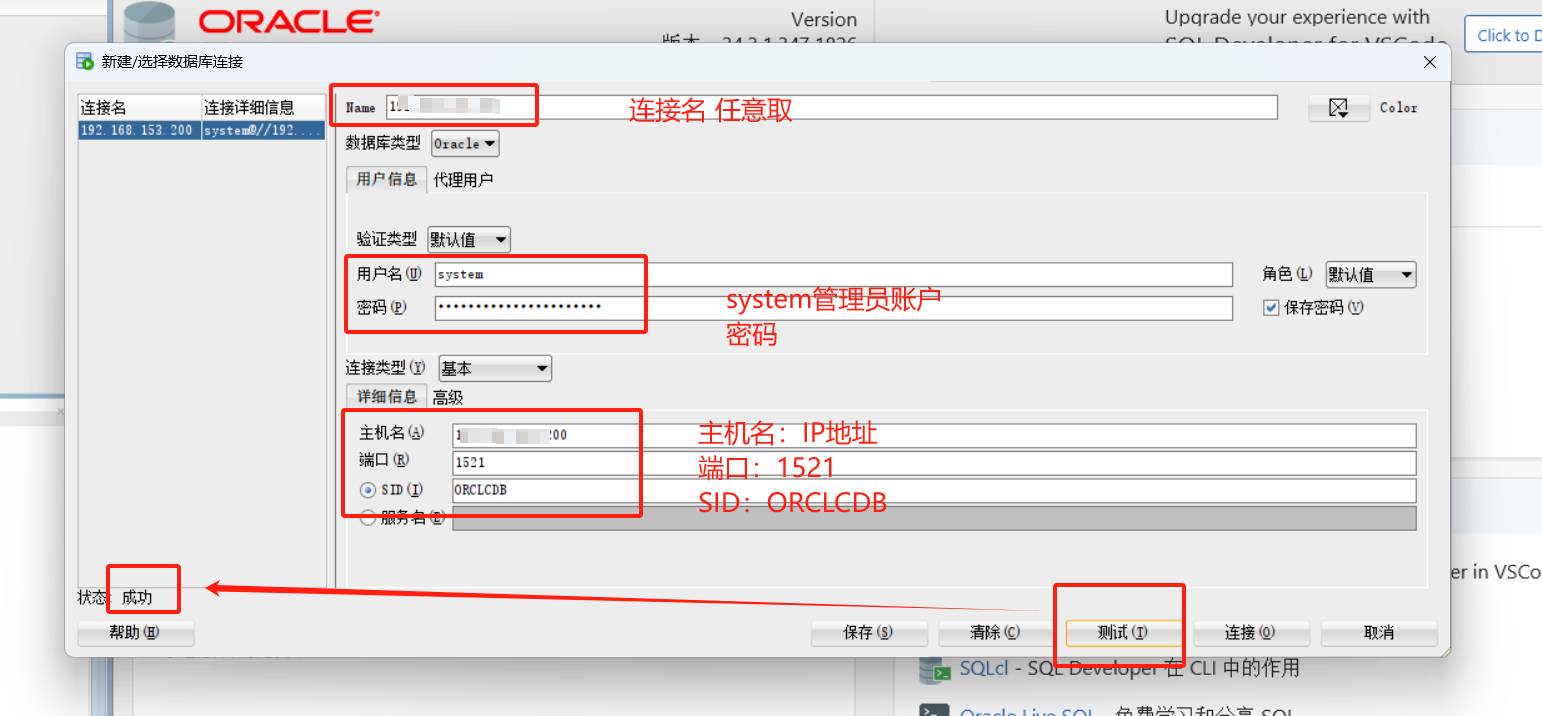The width and height of the screenshot is (1542, 716).
Task: Click the 保存 button
Action: coord(868,633)
